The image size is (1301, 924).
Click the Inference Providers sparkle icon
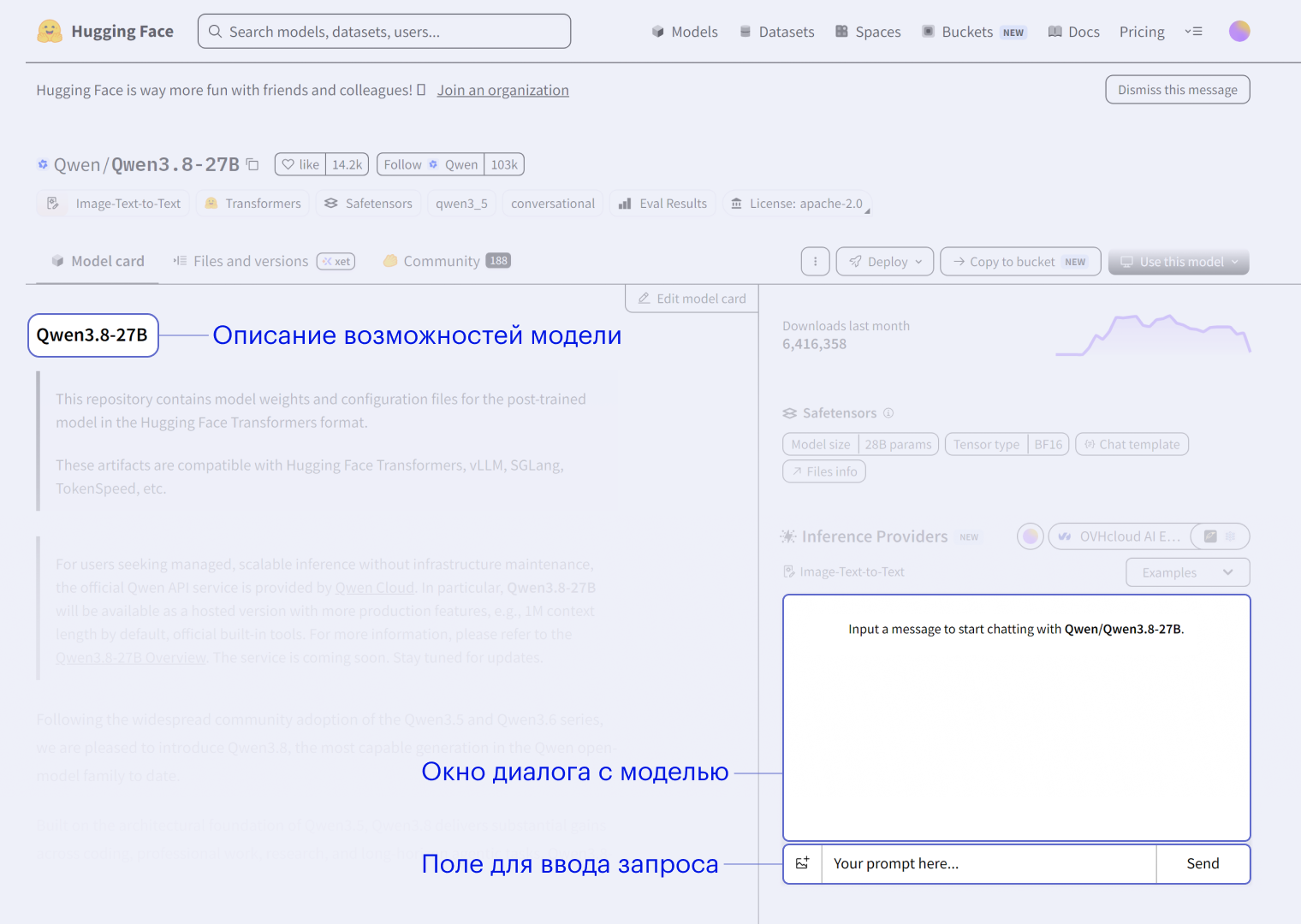pyautogui.click(x=788, y=536)
